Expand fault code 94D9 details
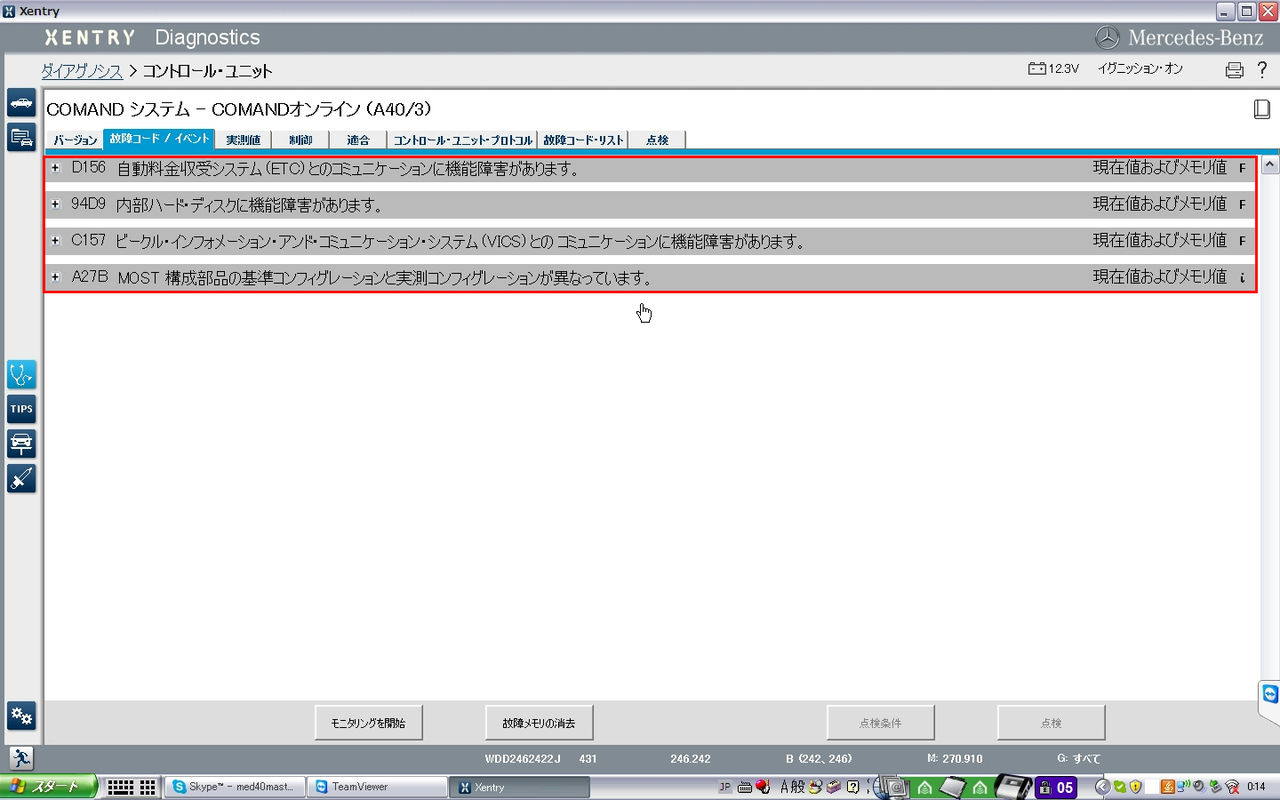The height and width of the screenshot is (800, 1280). [x=55, y=205]
